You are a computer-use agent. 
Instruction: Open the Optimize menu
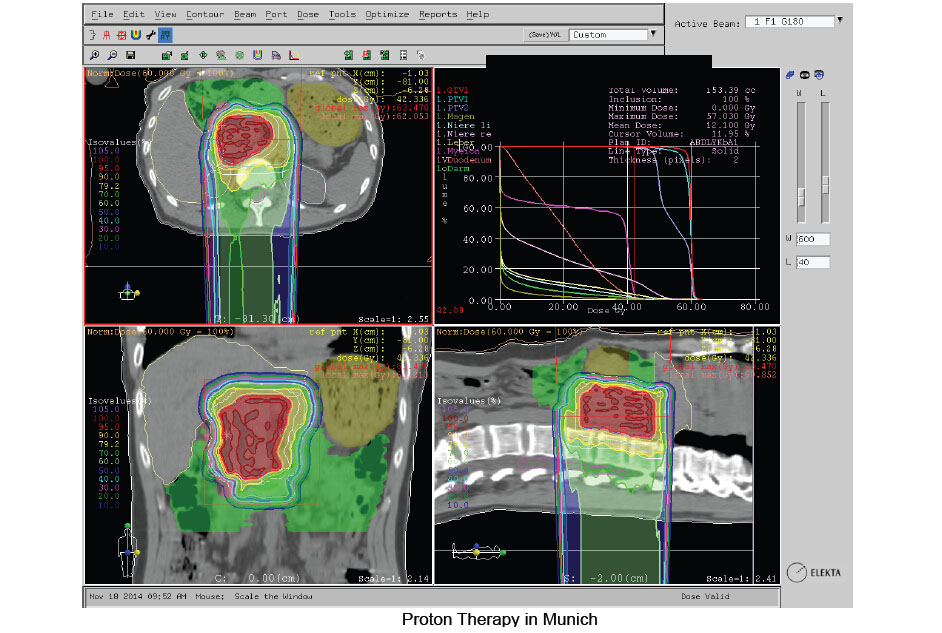tap(387, 14)
